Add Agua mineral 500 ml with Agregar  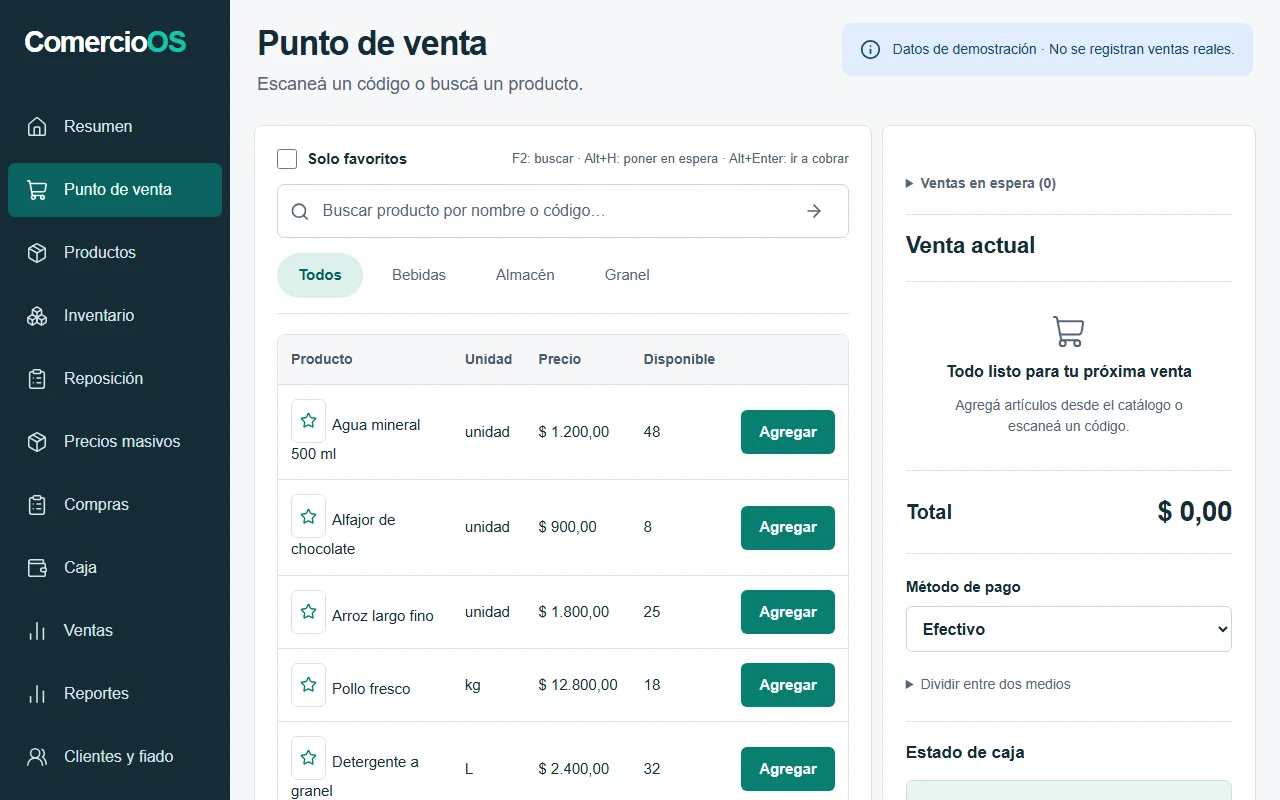coord(788,432)
